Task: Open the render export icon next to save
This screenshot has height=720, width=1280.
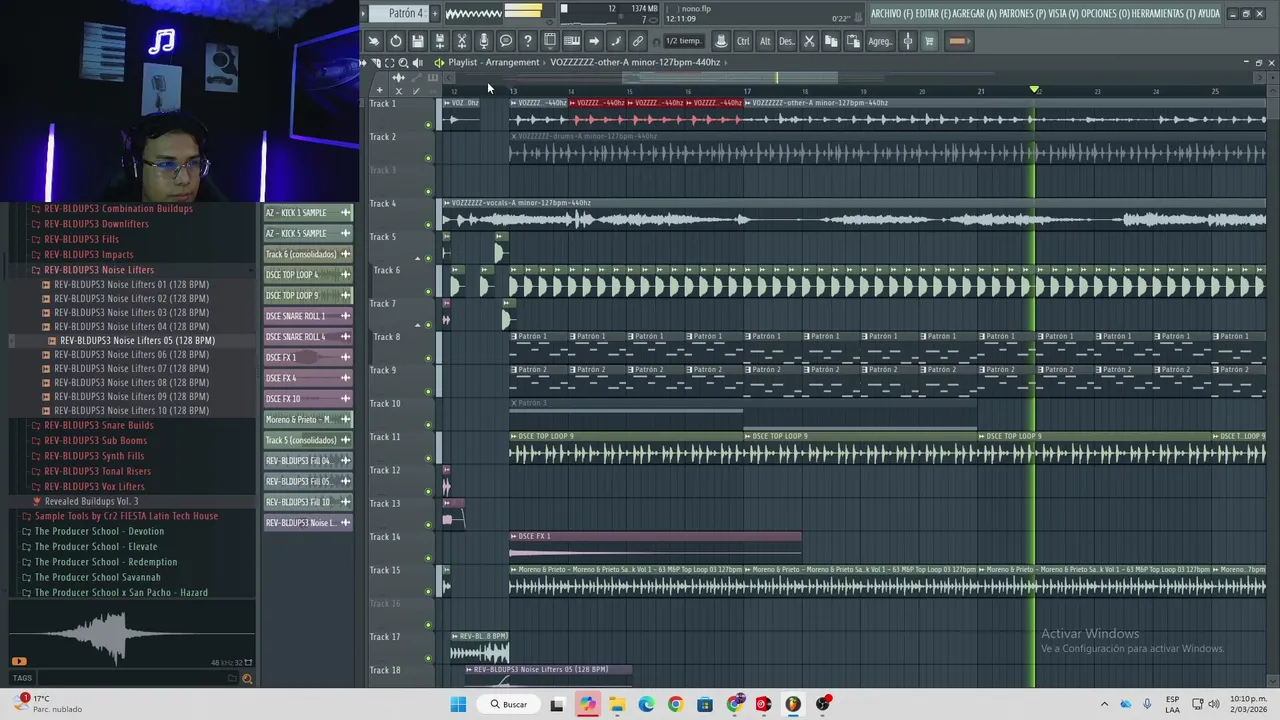Action: point(440,41)
